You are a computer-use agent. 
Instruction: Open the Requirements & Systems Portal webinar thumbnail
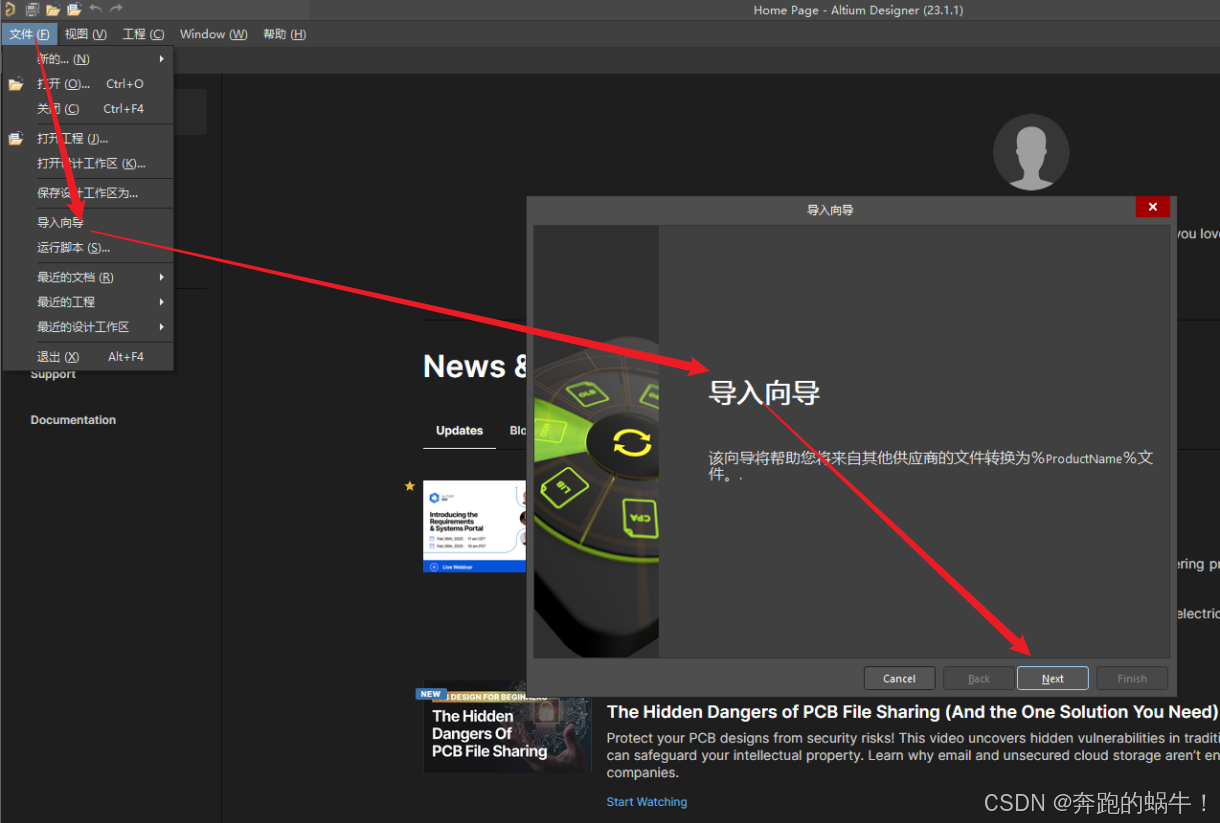474,526
